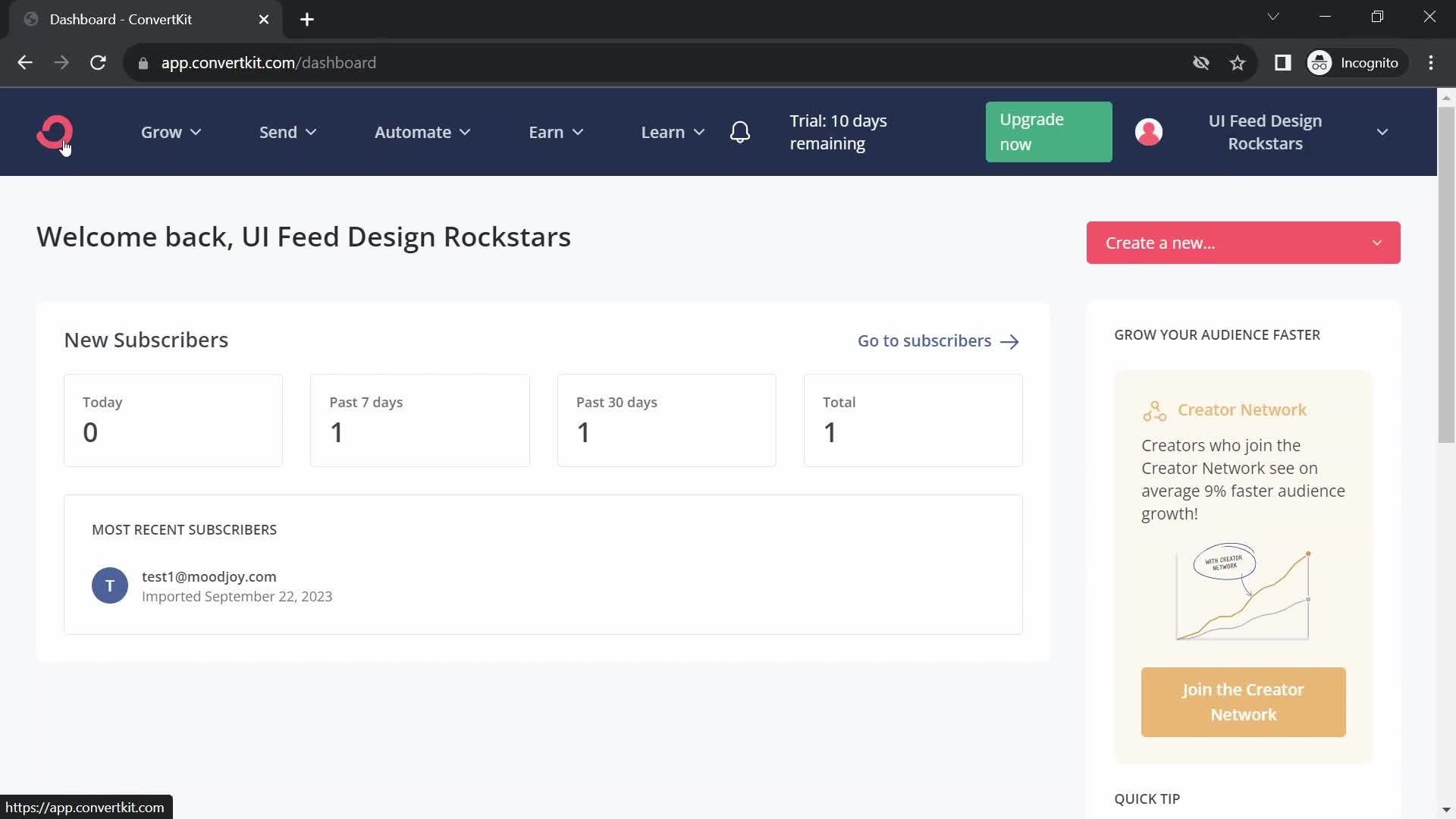Click the New Subscribers heading
This screenshot has height=819, width=1456.
pos(146,340)
